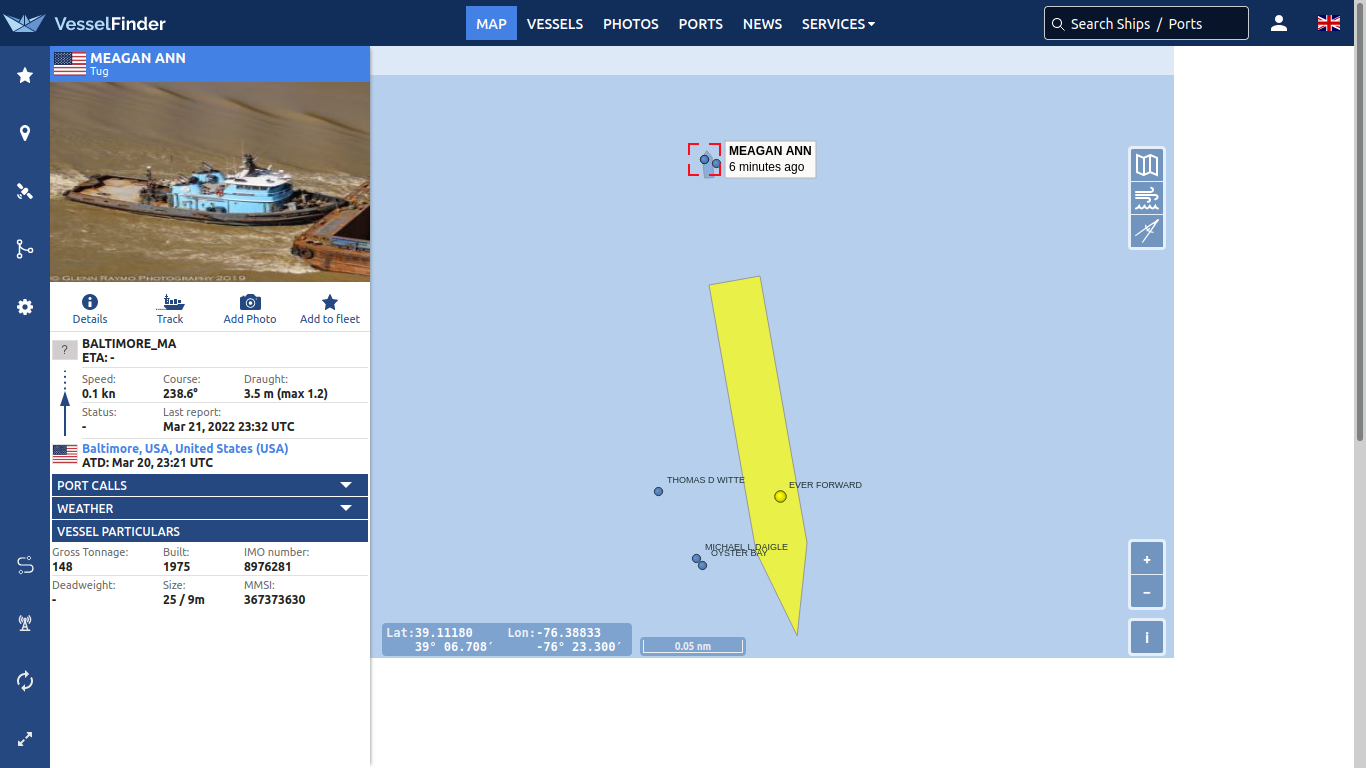Open the user account icon

pyautogui.click(x=1279, y=23)
